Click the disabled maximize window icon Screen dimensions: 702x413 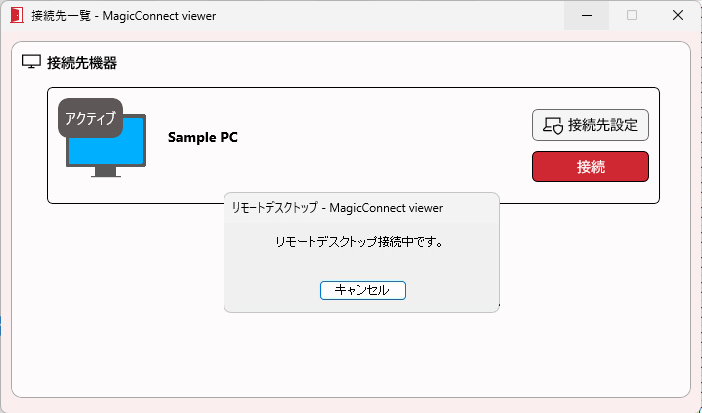tap(632, 16)
